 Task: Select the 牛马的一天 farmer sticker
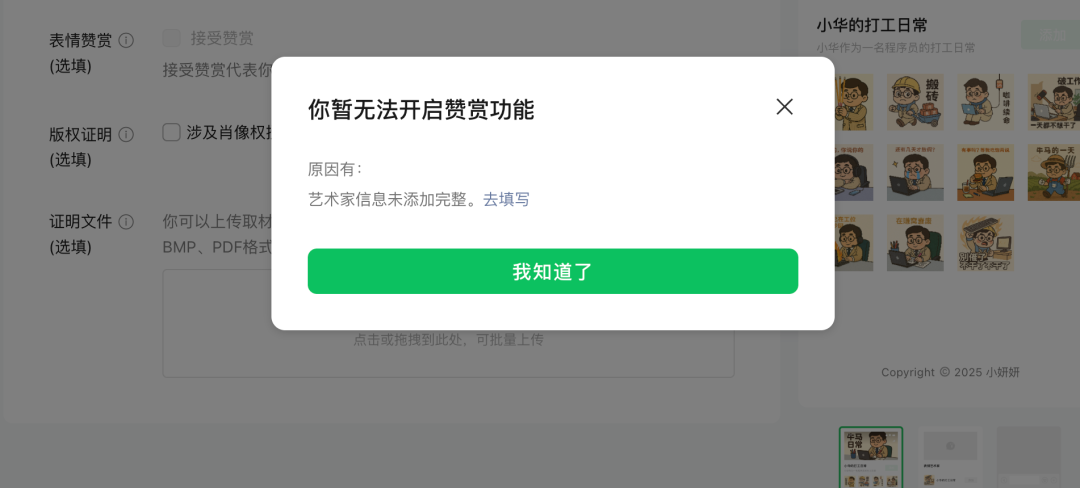1054,173
